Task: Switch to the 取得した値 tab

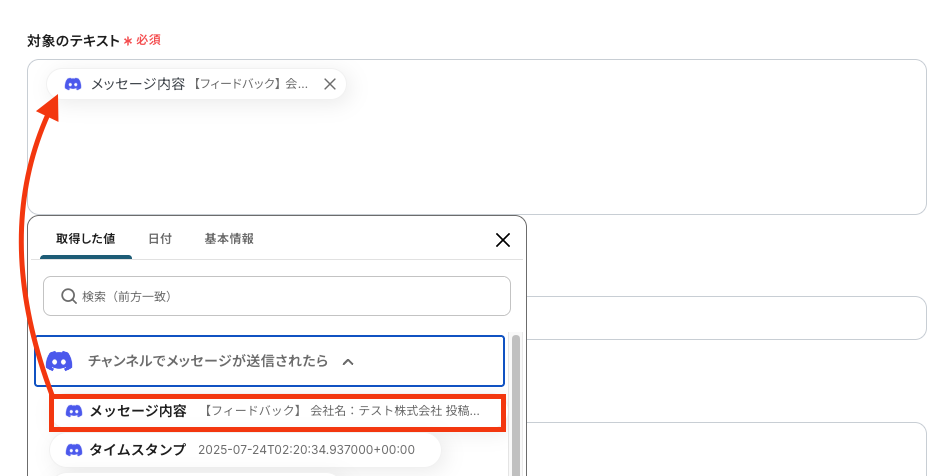Action: coord(85,239)
